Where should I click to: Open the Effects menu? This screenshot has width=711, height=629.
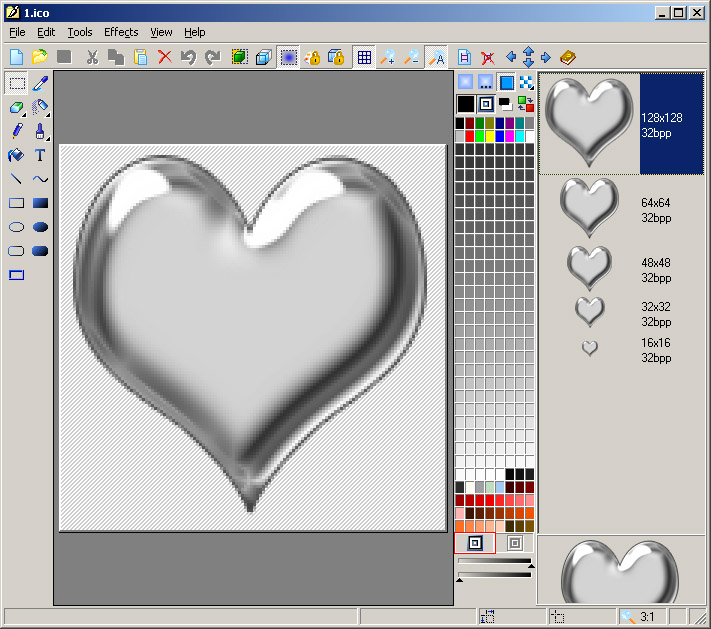tap(121, 32)
